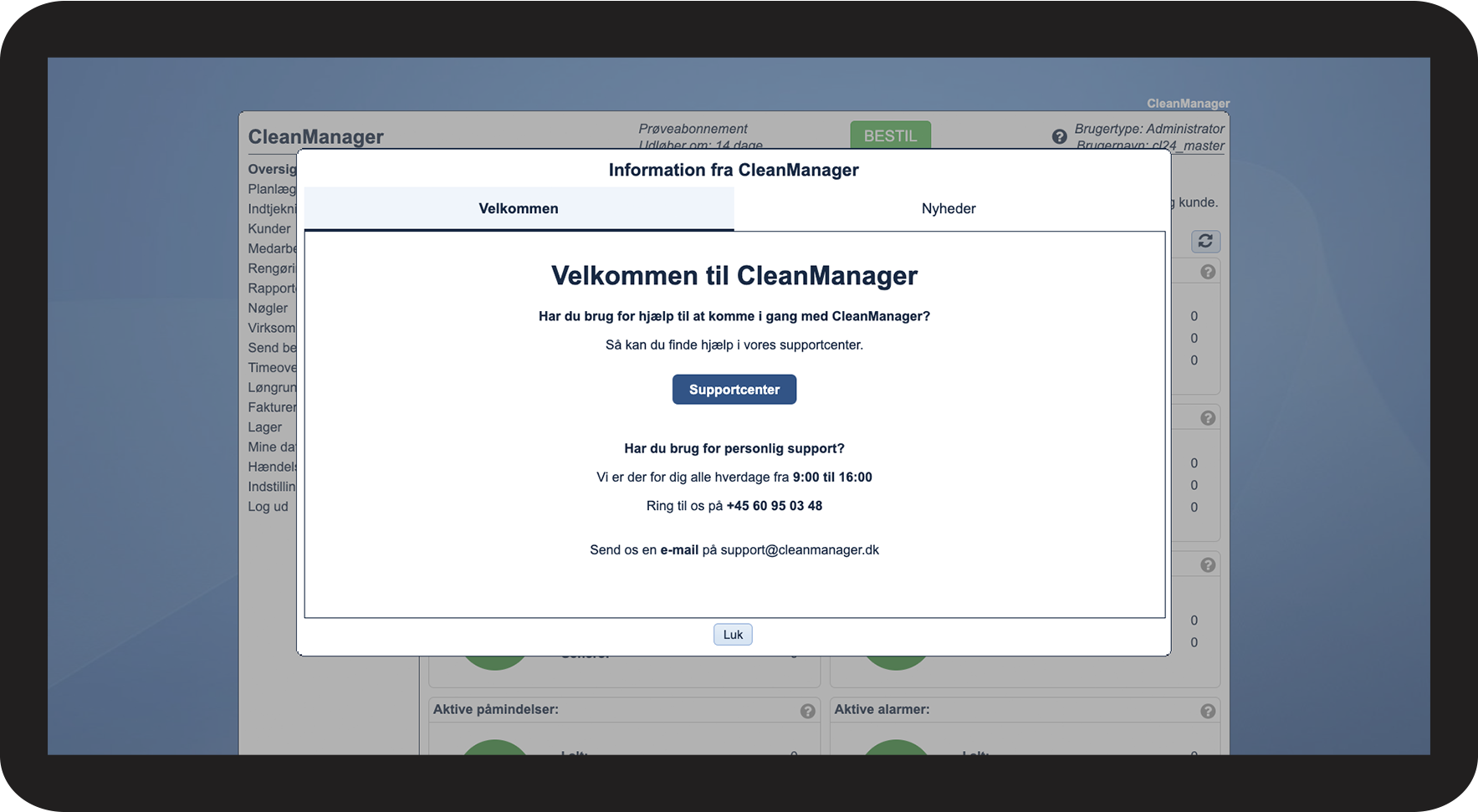
Task: Select Lager in the sidebar menu
Action: (x=264, y=427)
